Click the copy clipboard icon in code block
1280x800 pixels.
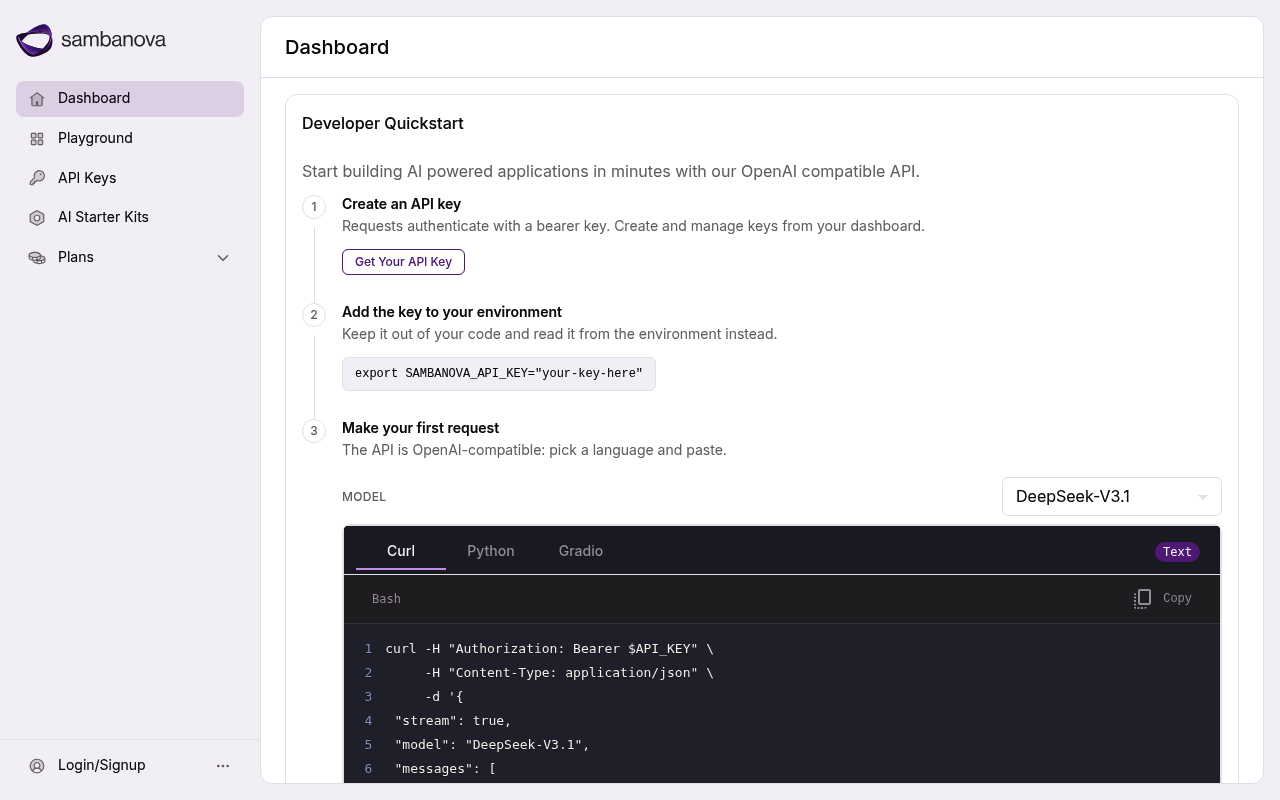pos(1142,599)
